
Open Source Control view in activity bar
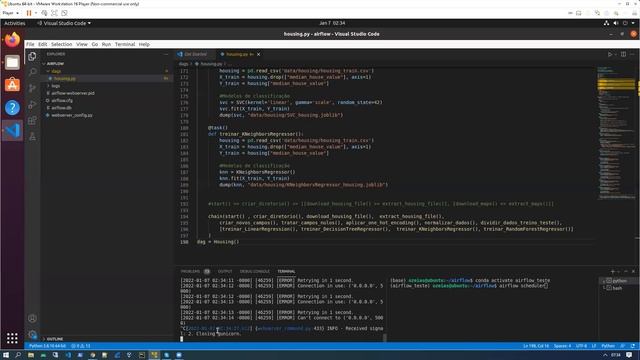tap(32, 88)
